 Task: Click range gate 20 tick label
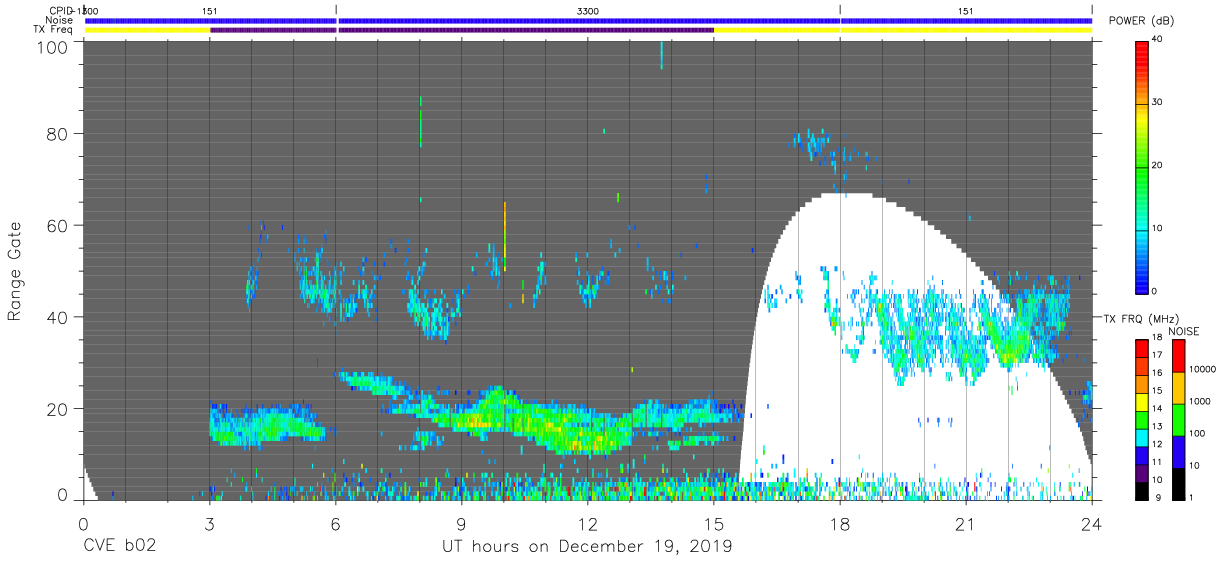tap(58, 409)
